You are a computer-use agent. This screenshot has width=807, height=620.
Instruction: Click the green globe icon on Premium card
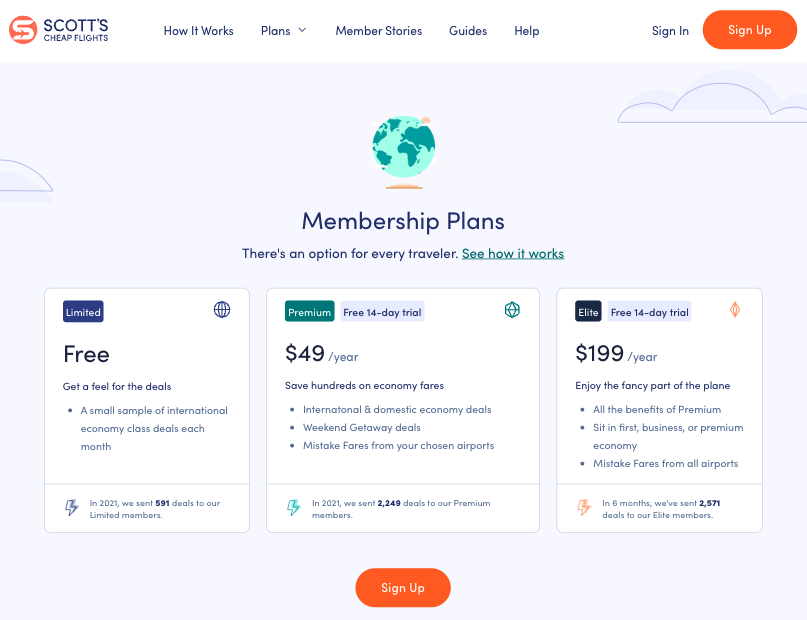(512, 310)
